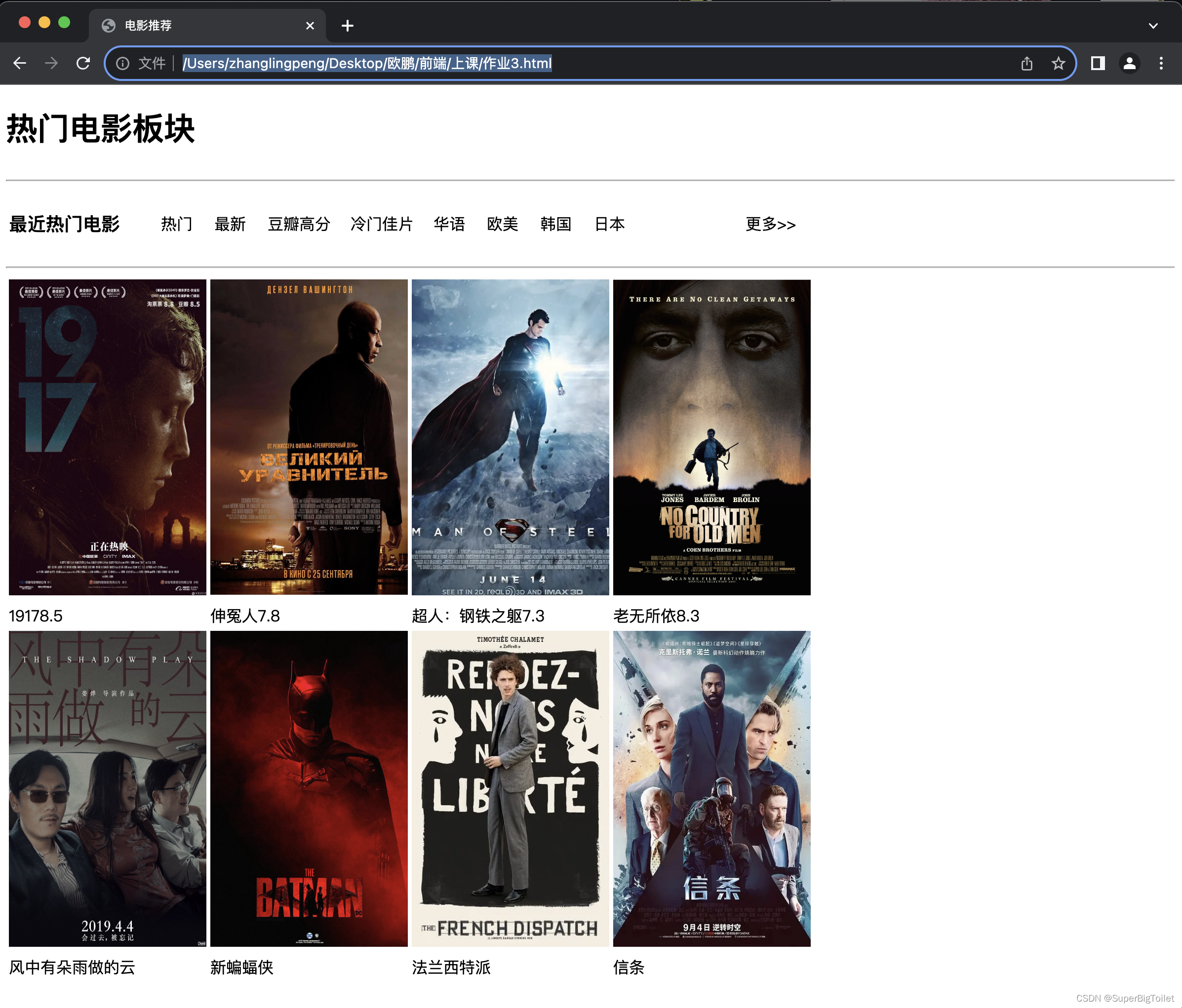
Task: Click the 热门电影板块 page title
Action: click(100, 129)
